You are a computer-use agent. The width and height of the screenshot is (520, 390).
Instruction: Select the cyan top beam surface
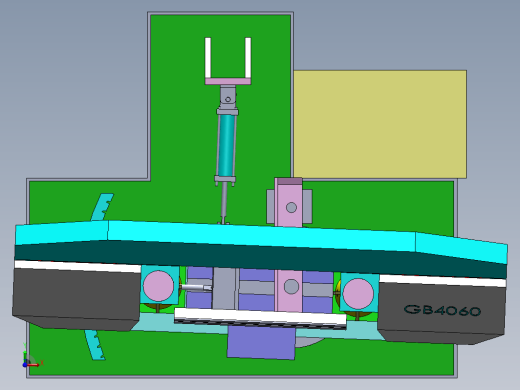coord(261,237)
